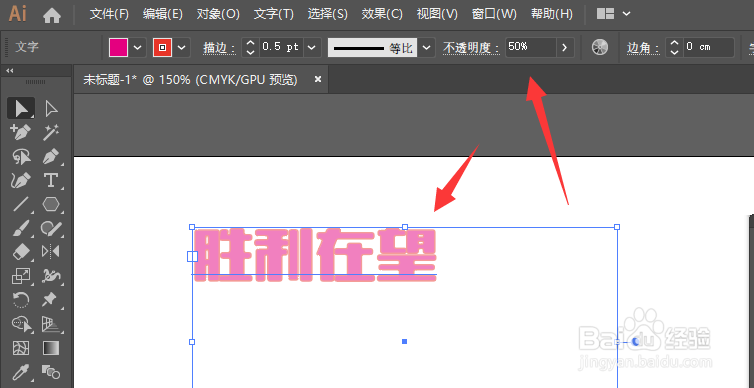Click the red stroke color swatch

click(163, 47)
